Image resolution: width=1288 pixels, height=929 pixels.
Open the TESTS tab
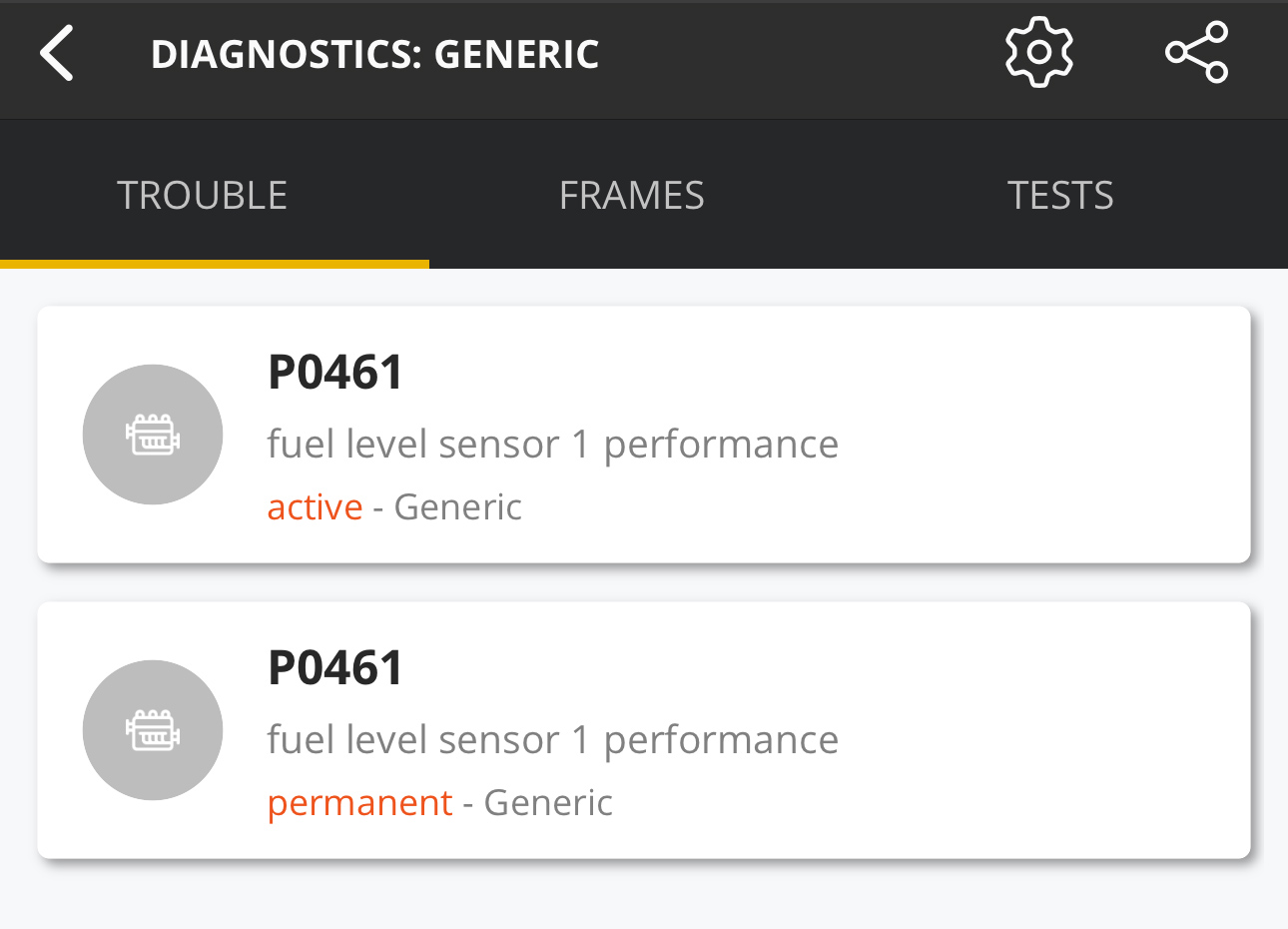pos(1060,196)
